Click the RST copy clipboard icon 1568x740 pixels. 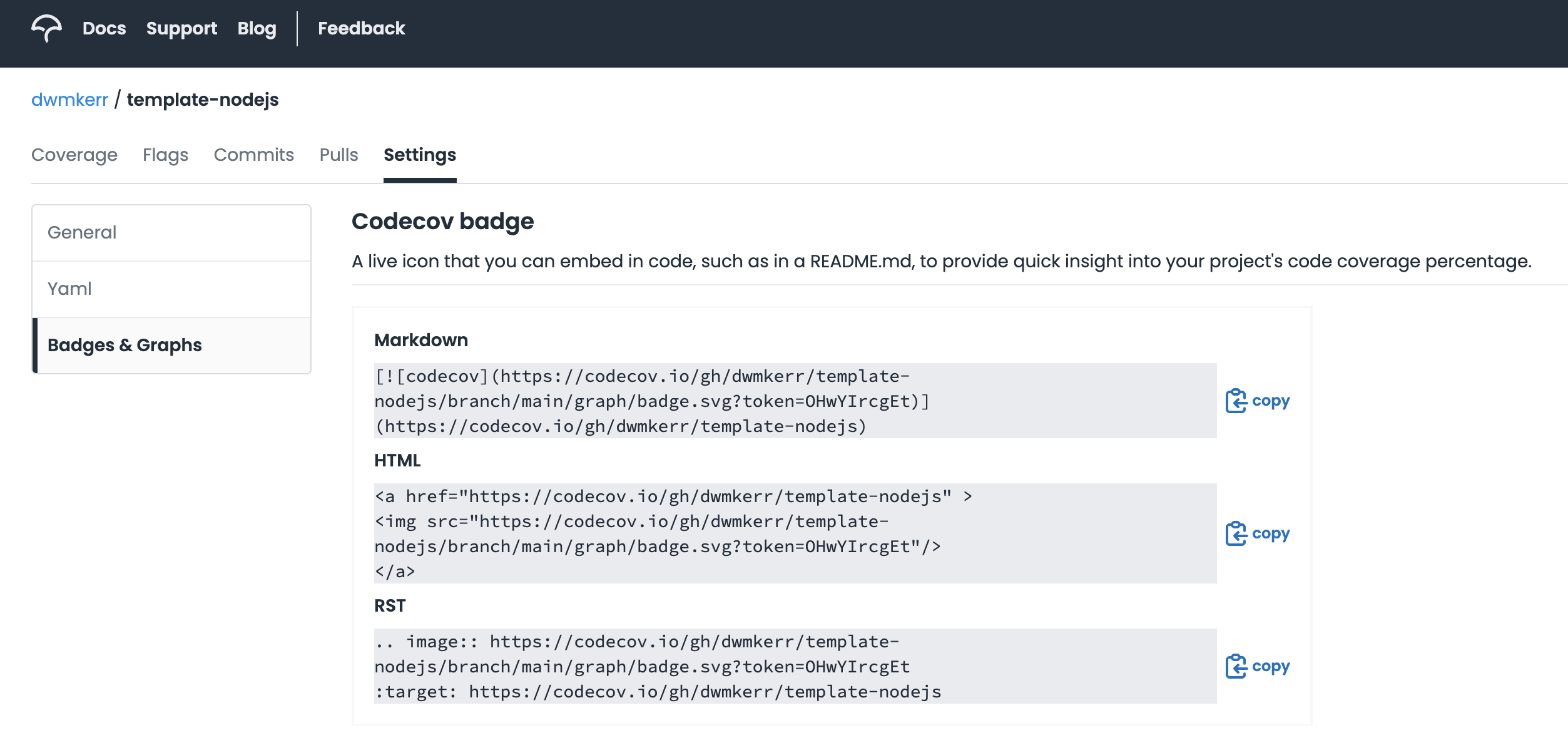[x=1235, y=666]
